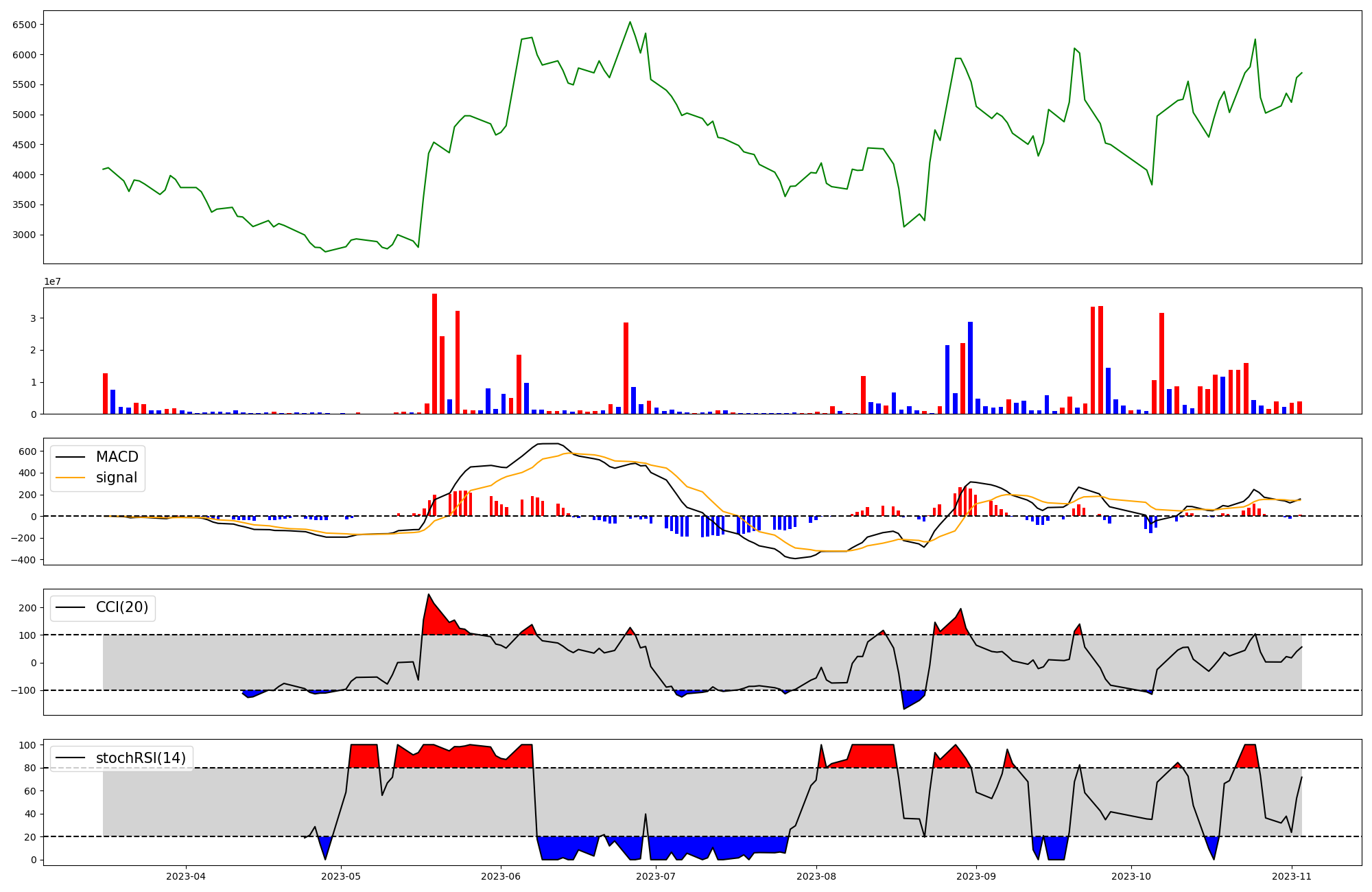Click the MACD legend label
Viewport: 1372px width, 892px height.
117,457
